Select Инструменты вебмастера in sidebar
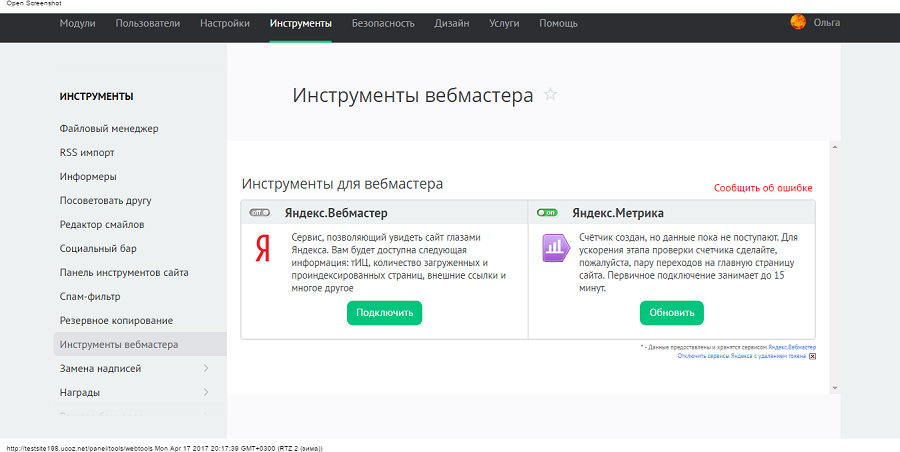Screen dimensions: 900x452 (x=140, y=344)
